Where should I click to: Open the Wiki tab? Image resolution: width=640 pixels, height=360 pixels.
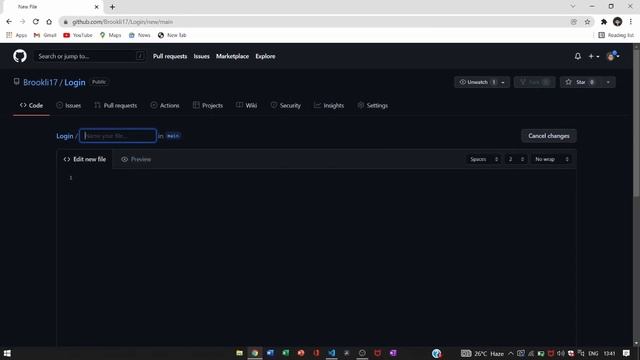(x=247, y=105)
